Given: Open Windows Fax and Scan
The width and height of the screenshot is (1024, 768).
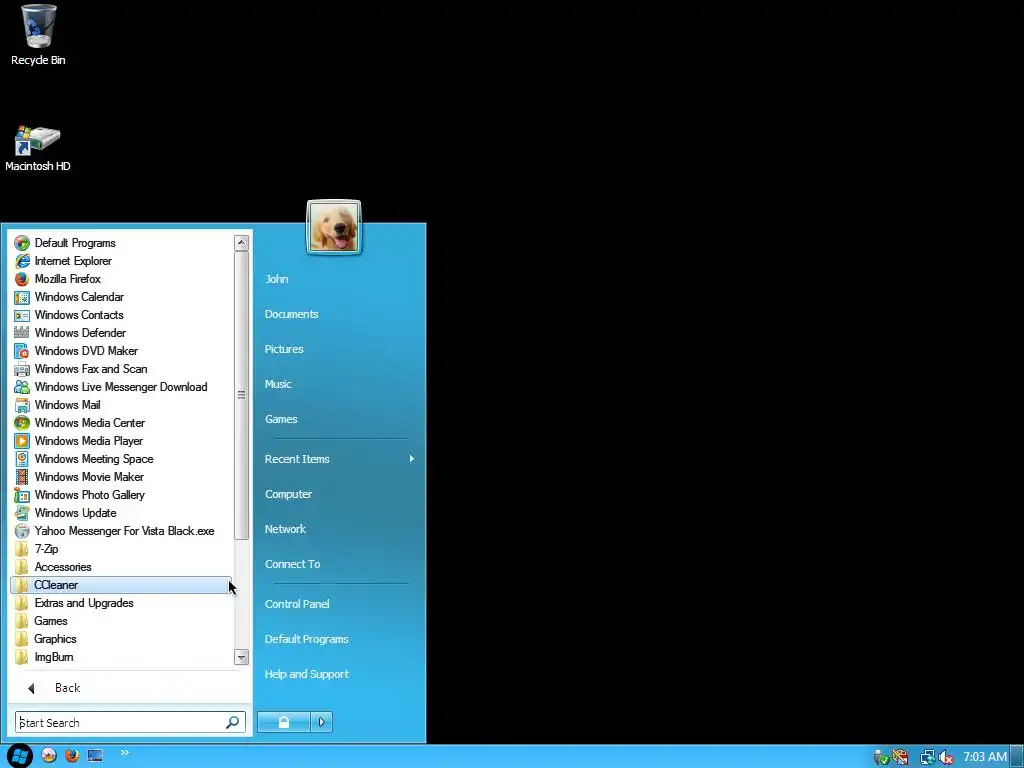Looking at the screenshot, I should pyautogui.click(x=121, y=369).
